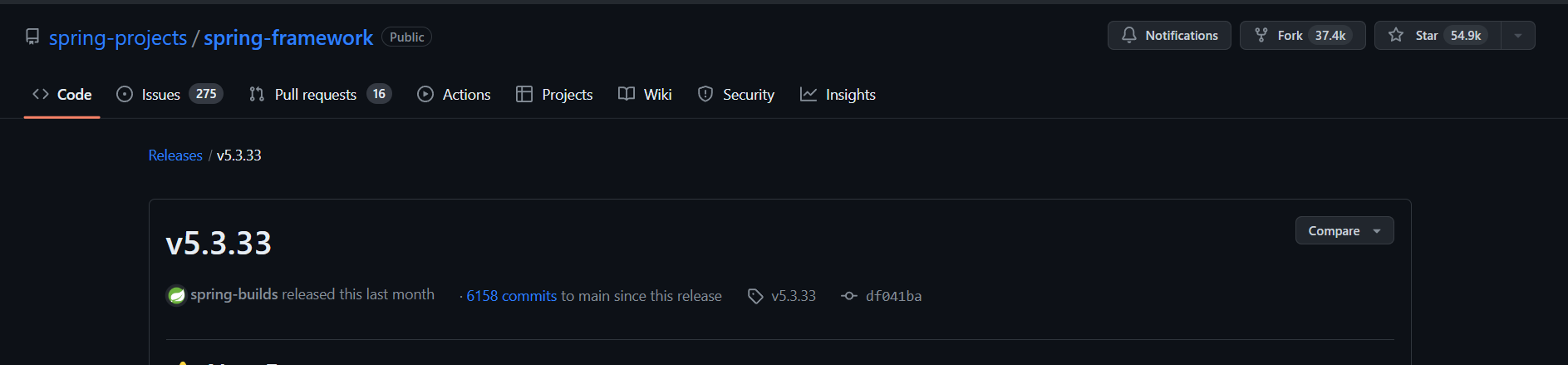Image resolution: width=1568 pixels, height=365 pixels.
Task: Expand the Star list dropdown arrow
Action: click(1517, 36)
